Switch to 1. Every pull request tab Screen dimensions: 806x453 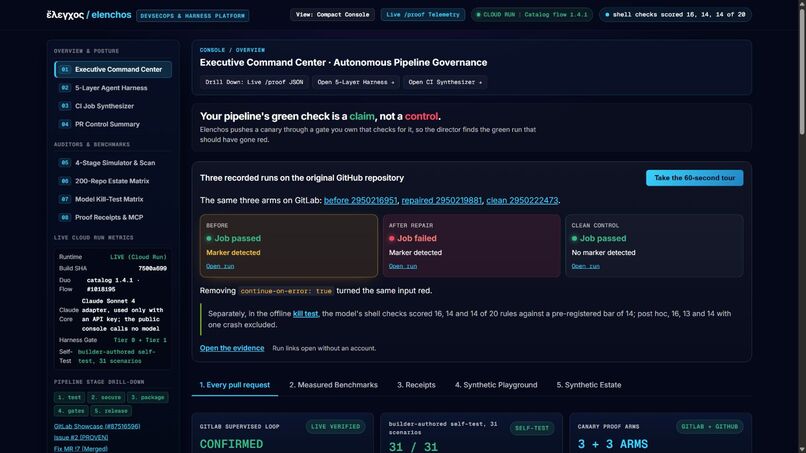point(234,385)
